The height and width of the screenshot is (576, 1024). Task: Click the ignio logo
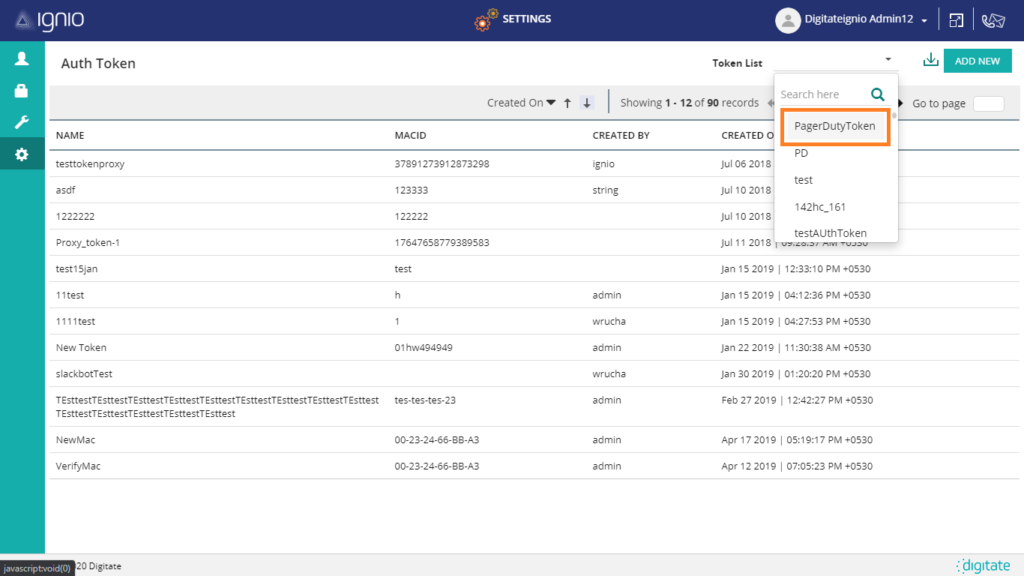[x=50, y=20]
